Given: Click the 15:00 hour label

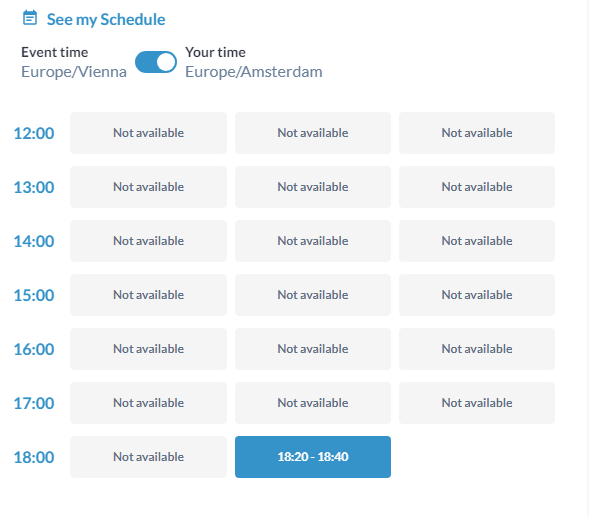Looking at the screenshot, I should tap(34, 296).
